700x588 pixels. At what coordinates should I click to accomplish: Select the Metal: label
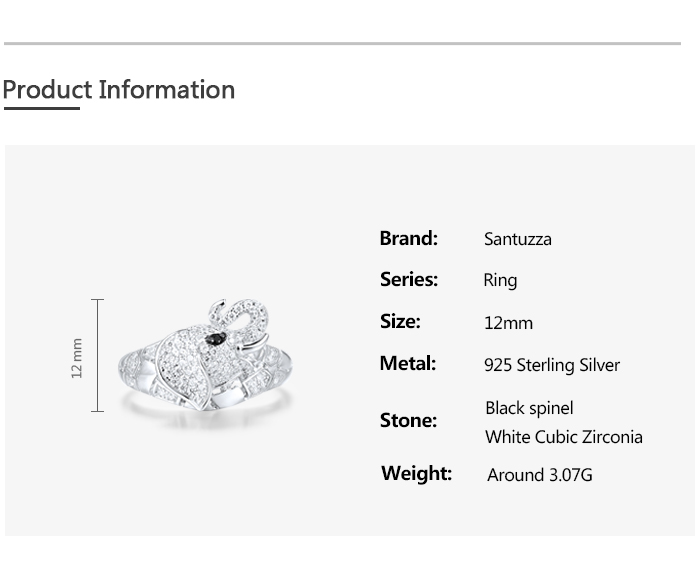[x=407, y=364]
